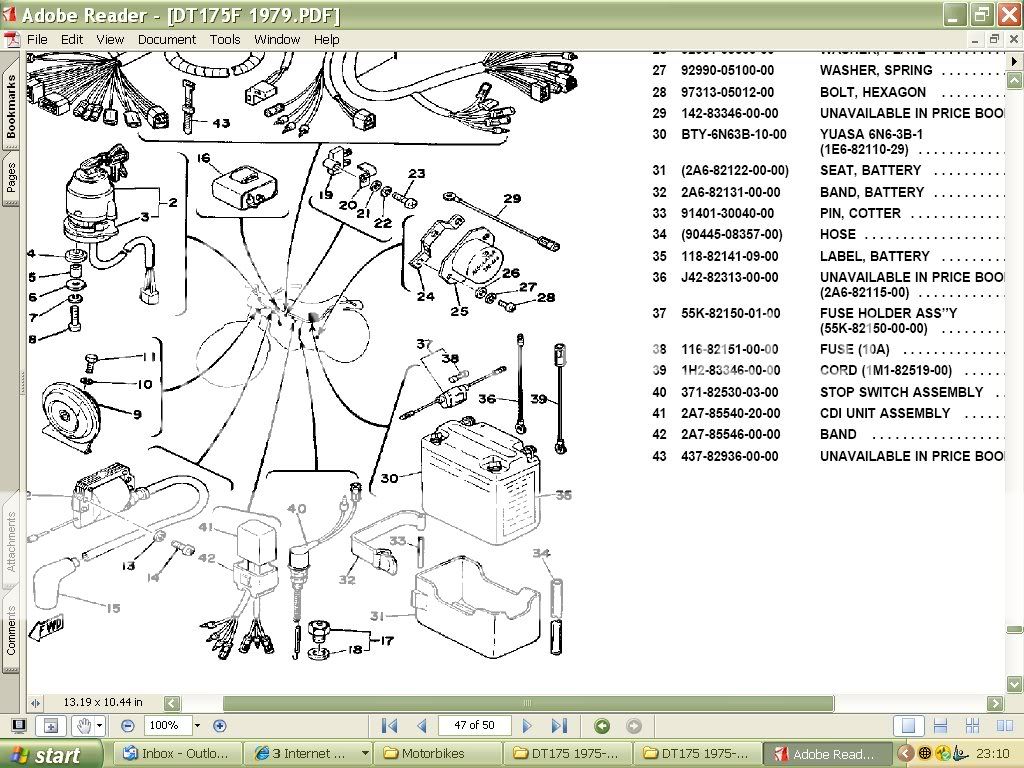This screenshot has height=768, width=1024.
Task: Click the zoom in plus button
Action: 220,726
